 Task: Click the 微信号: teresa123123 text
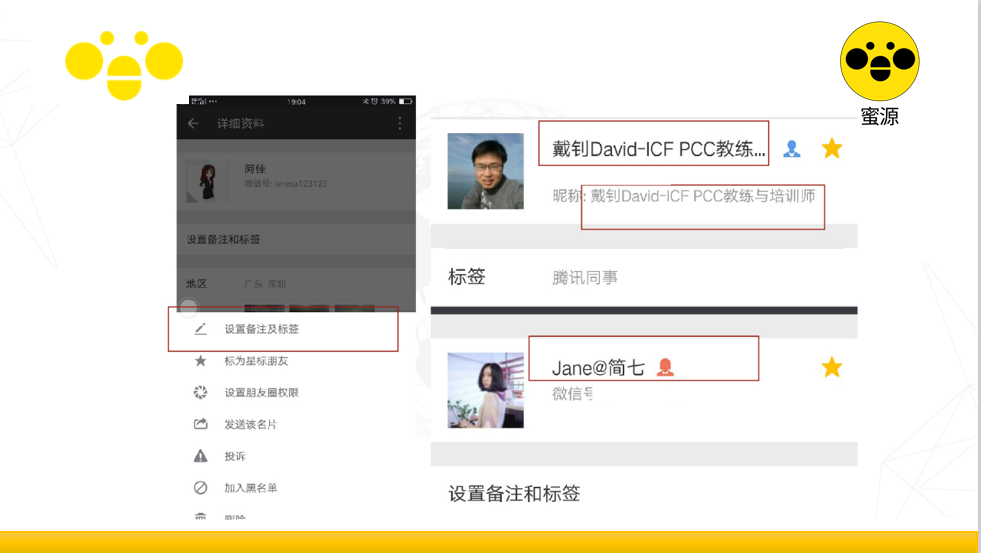285,183
